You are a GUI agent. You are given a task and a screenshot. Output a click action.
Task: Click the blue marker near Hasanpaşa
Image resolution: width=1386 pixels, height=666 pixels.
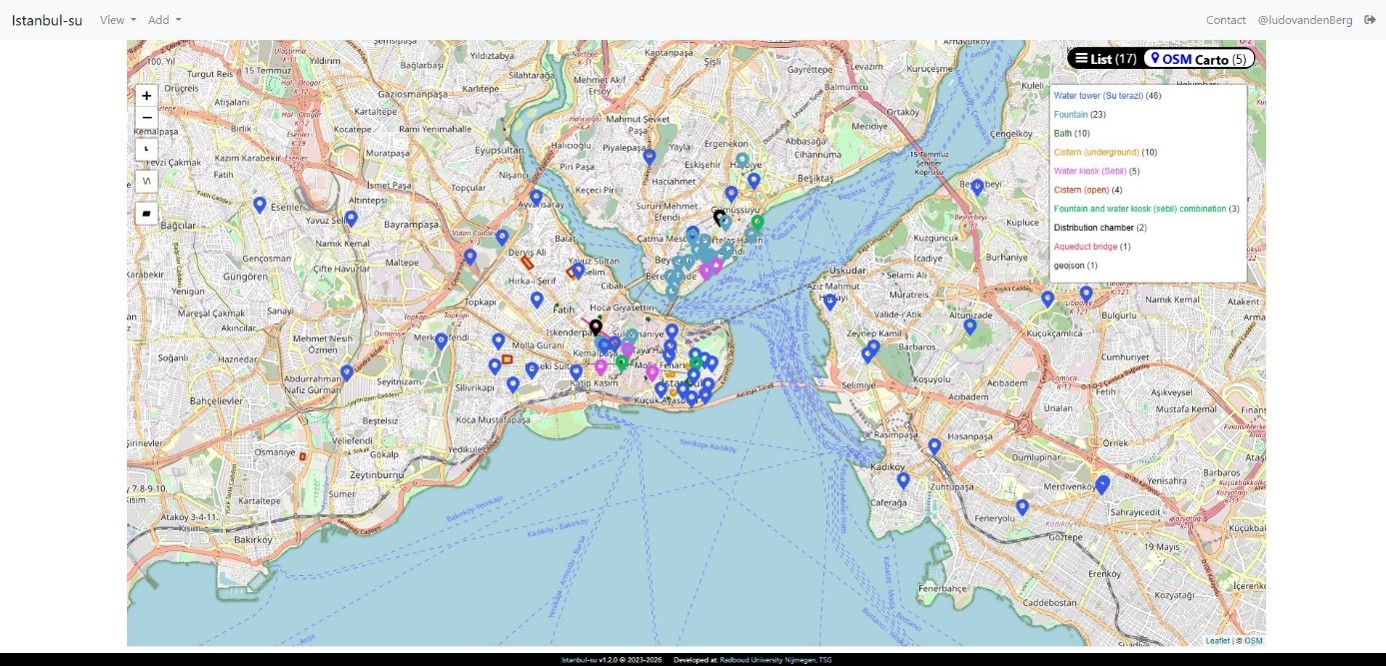pyautogui.click(x=934, y=447)
